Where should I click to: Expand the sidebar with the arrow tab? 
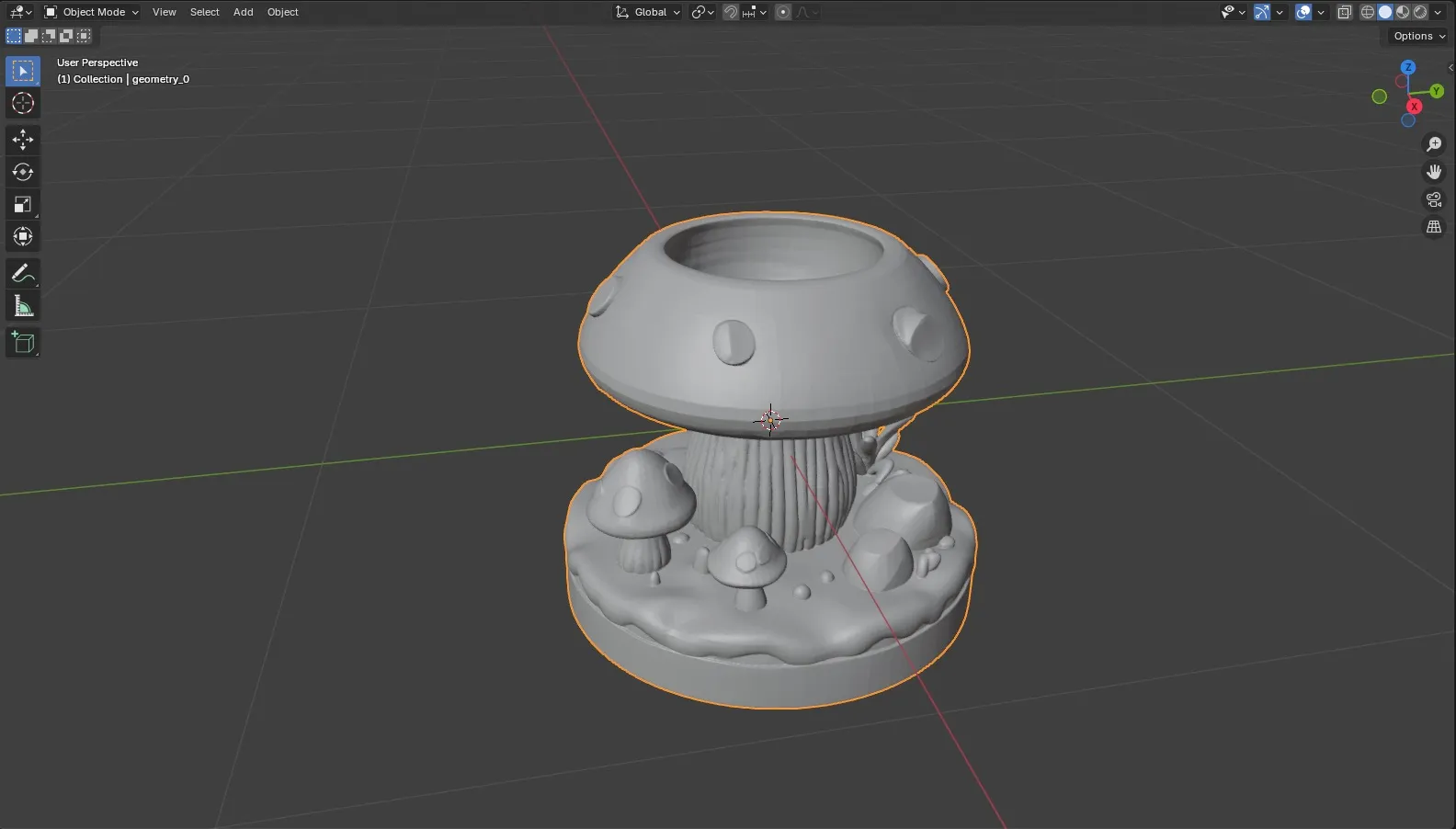1450,67
